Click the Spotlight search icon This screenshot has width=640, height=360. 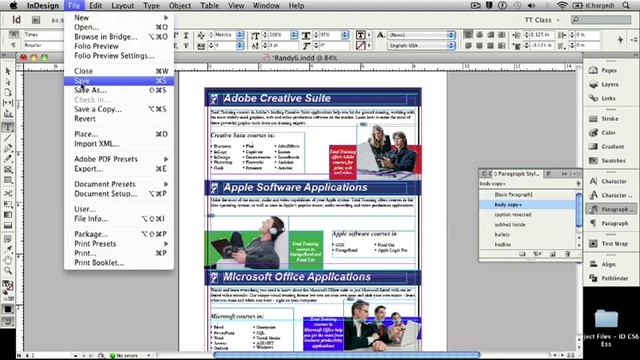tap(626, 5)
